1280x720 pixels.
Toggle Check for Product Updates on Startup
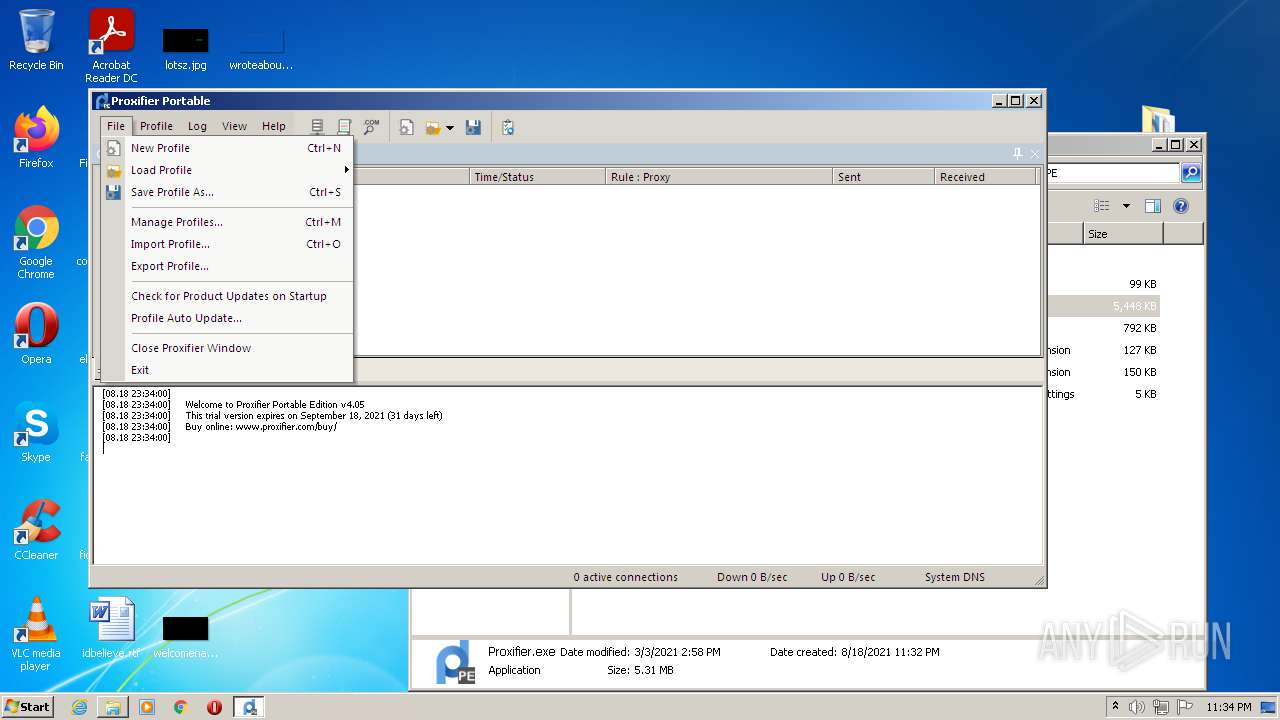[x=227, y=296]
